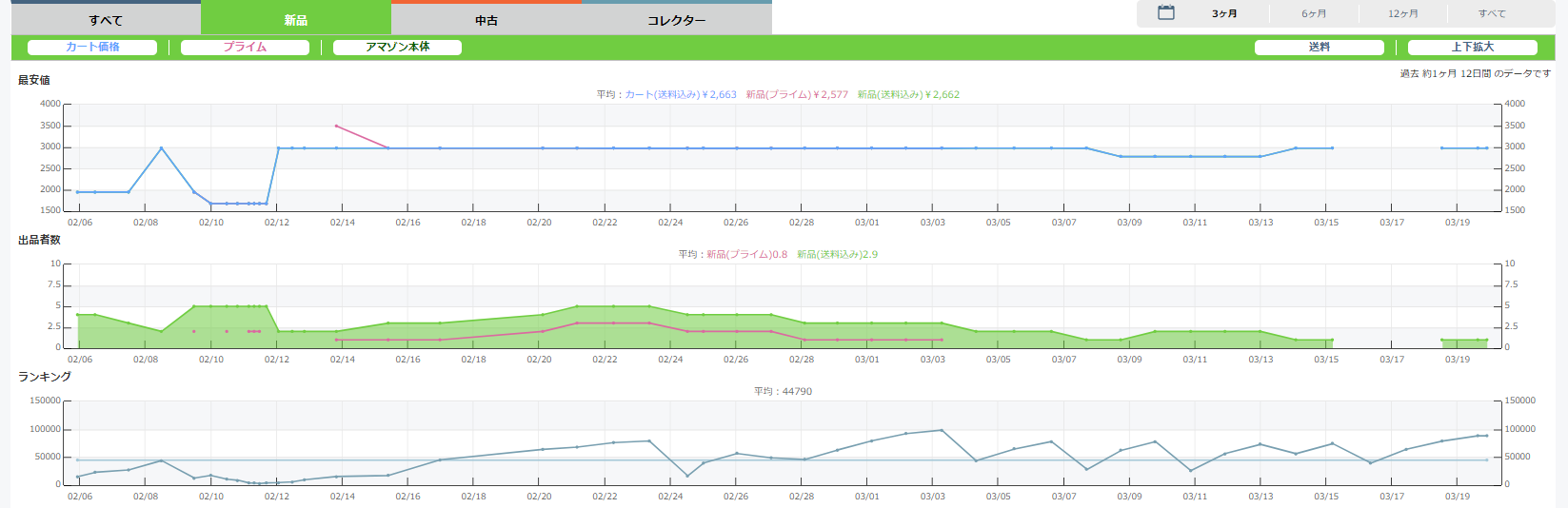Click the pink Prime price point at 3500
Screen dimensions: 1568x508
[x=336, y=126]
